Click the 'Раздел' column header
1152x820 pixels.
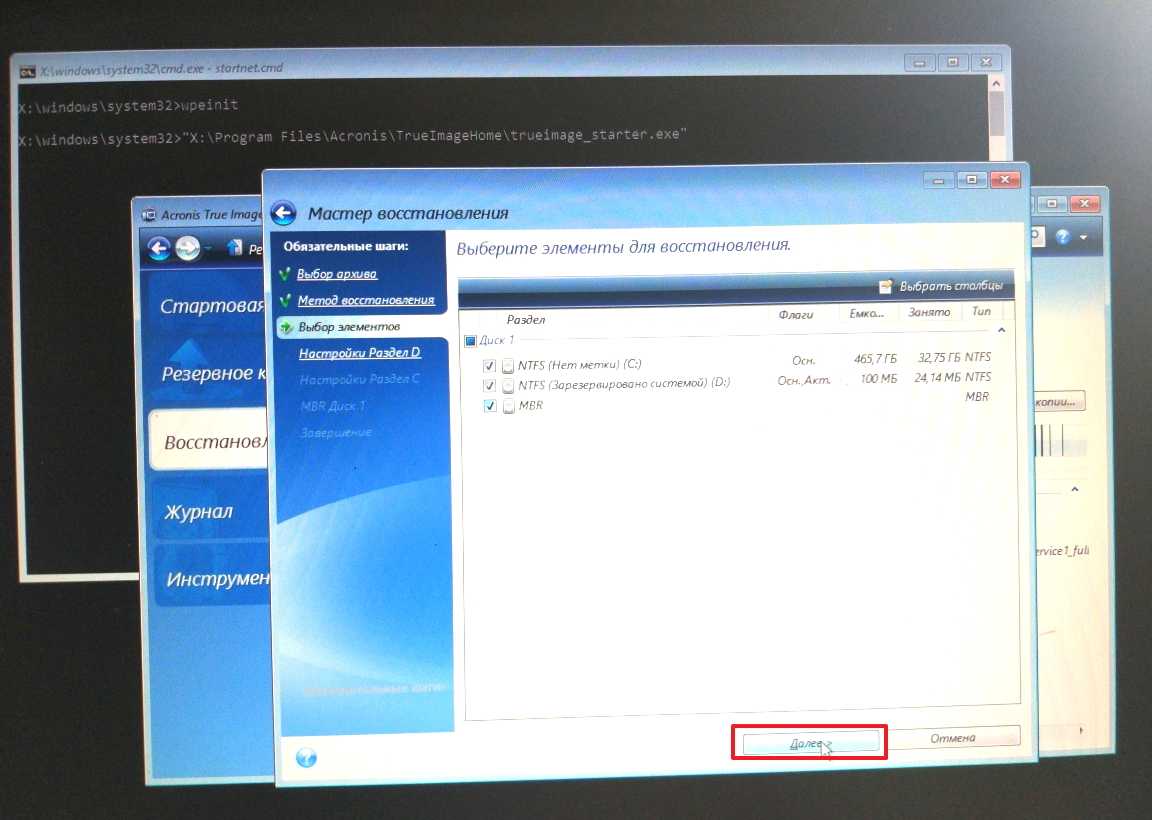(x=525, y=320)
